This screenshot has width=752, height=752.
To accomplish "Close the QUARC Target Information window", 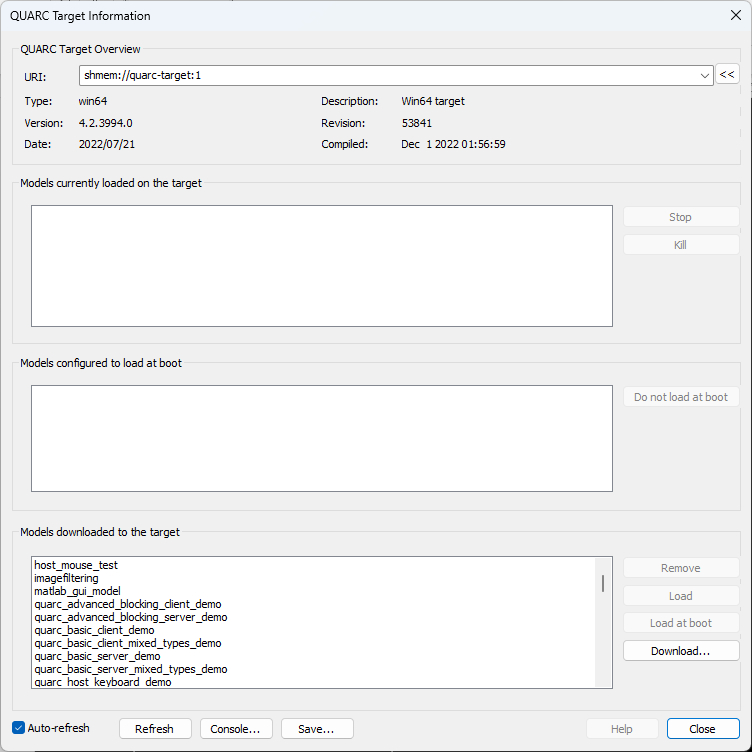I will 736,15.
